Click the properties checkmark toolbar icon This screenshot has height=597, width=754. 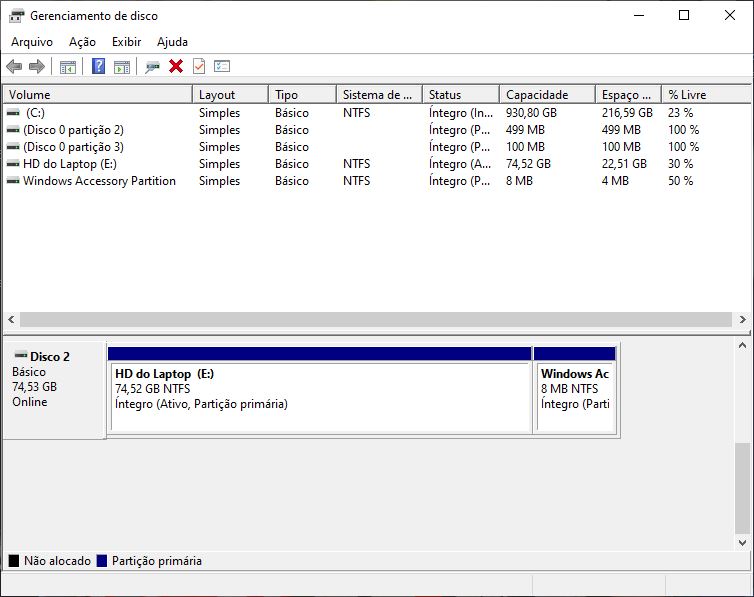pyautogui.click(x=199, y=66)
